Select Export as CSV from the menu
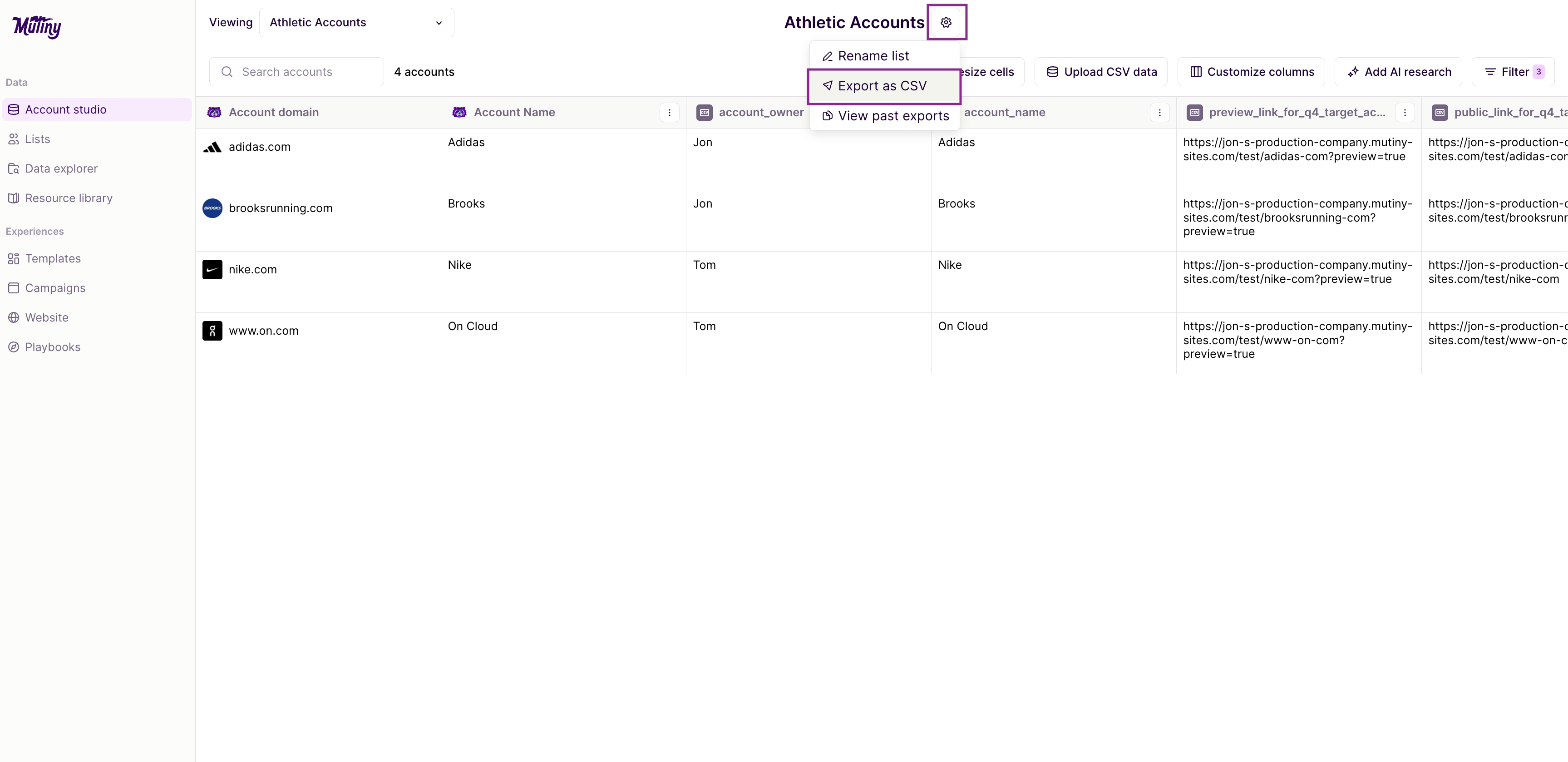Viewport: 1568px width, 762px height. [882, 85]
